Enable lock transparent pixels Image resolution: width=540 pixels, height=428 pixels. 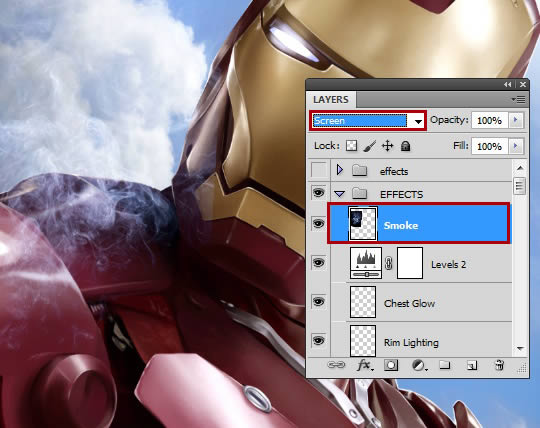[x=351, y=146]
